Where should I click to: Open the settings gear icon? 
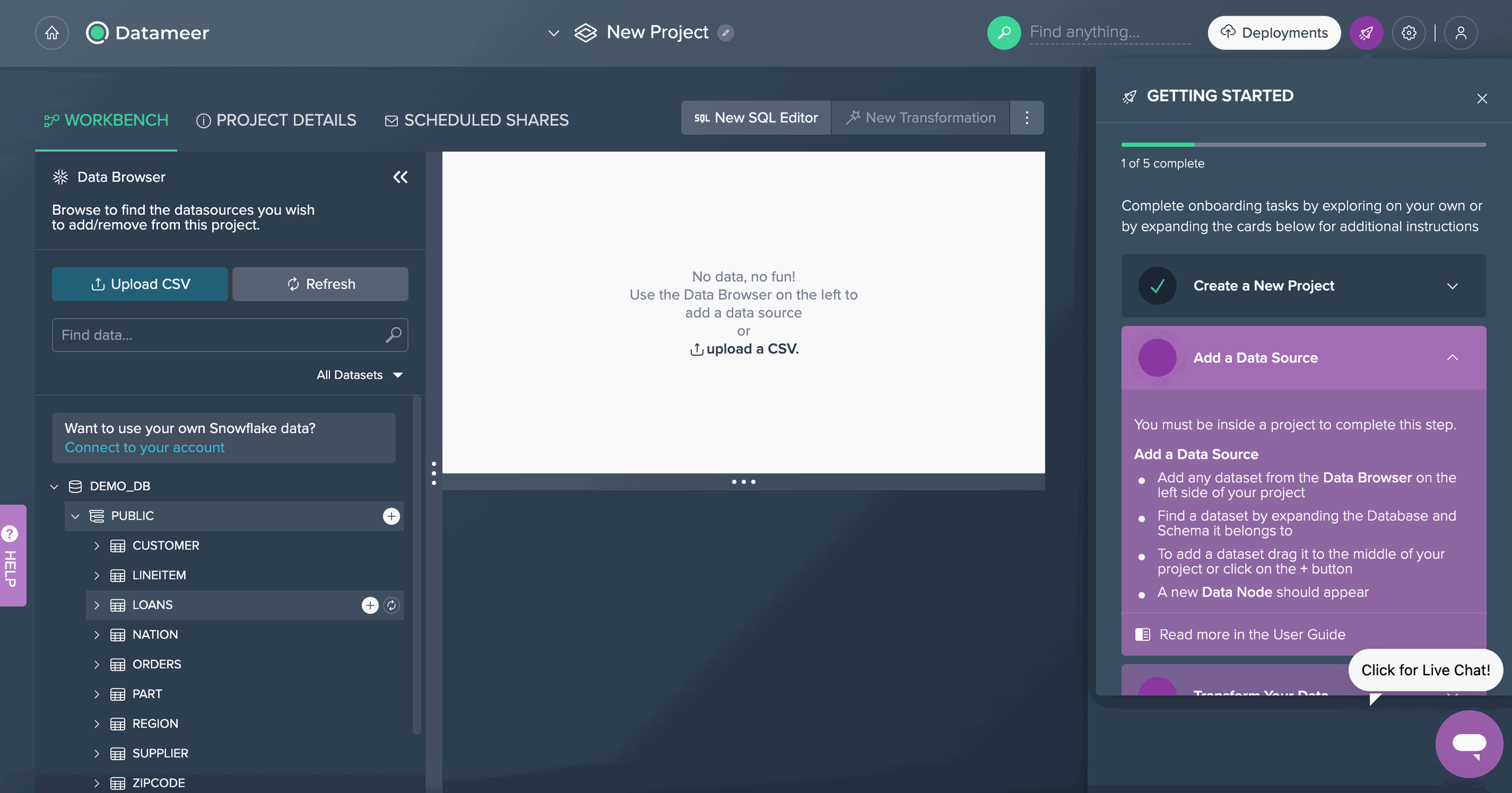(x=1409, y=33)
